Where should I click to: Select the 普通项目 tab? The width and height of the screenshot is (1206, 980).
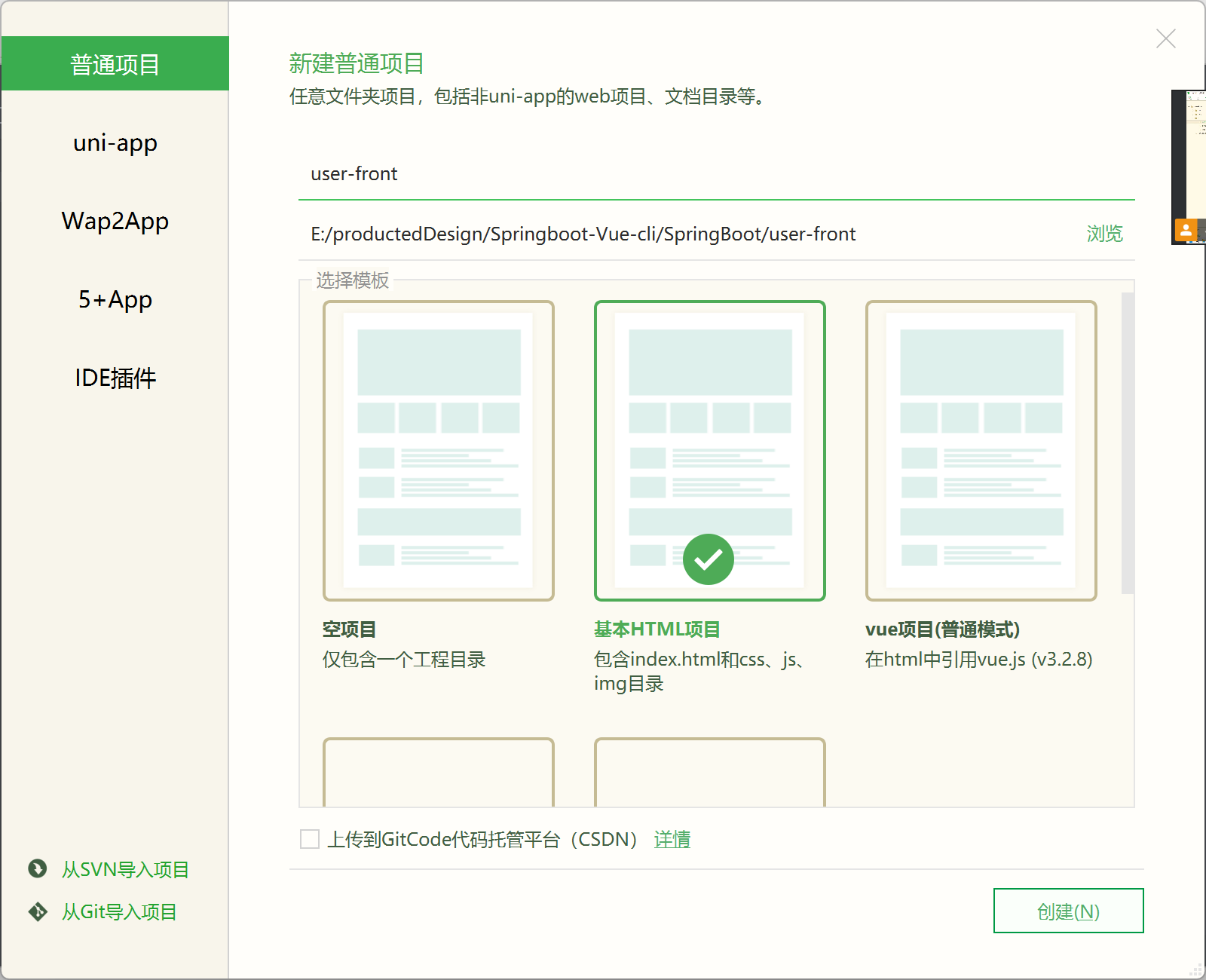[115, 64]
